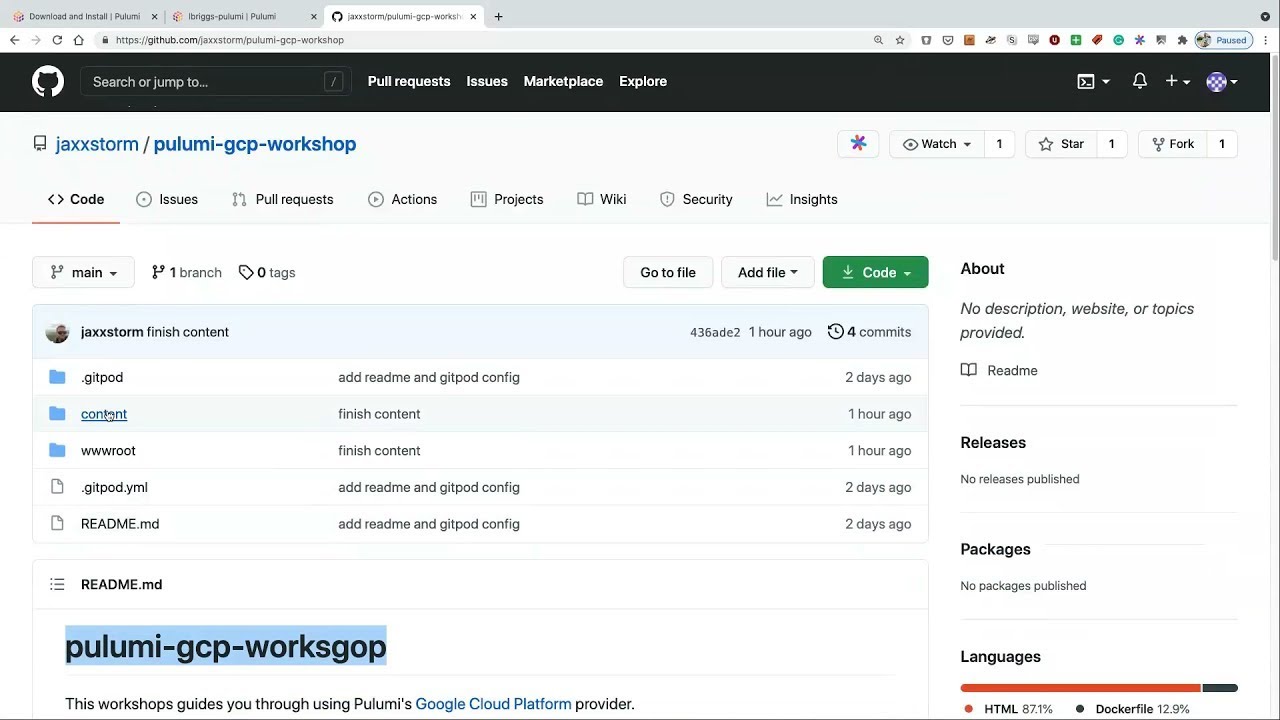Click the red tag extension icon
Image resolution: width=1280 pixels, height=720 pixels.
tap(1097, 40)
